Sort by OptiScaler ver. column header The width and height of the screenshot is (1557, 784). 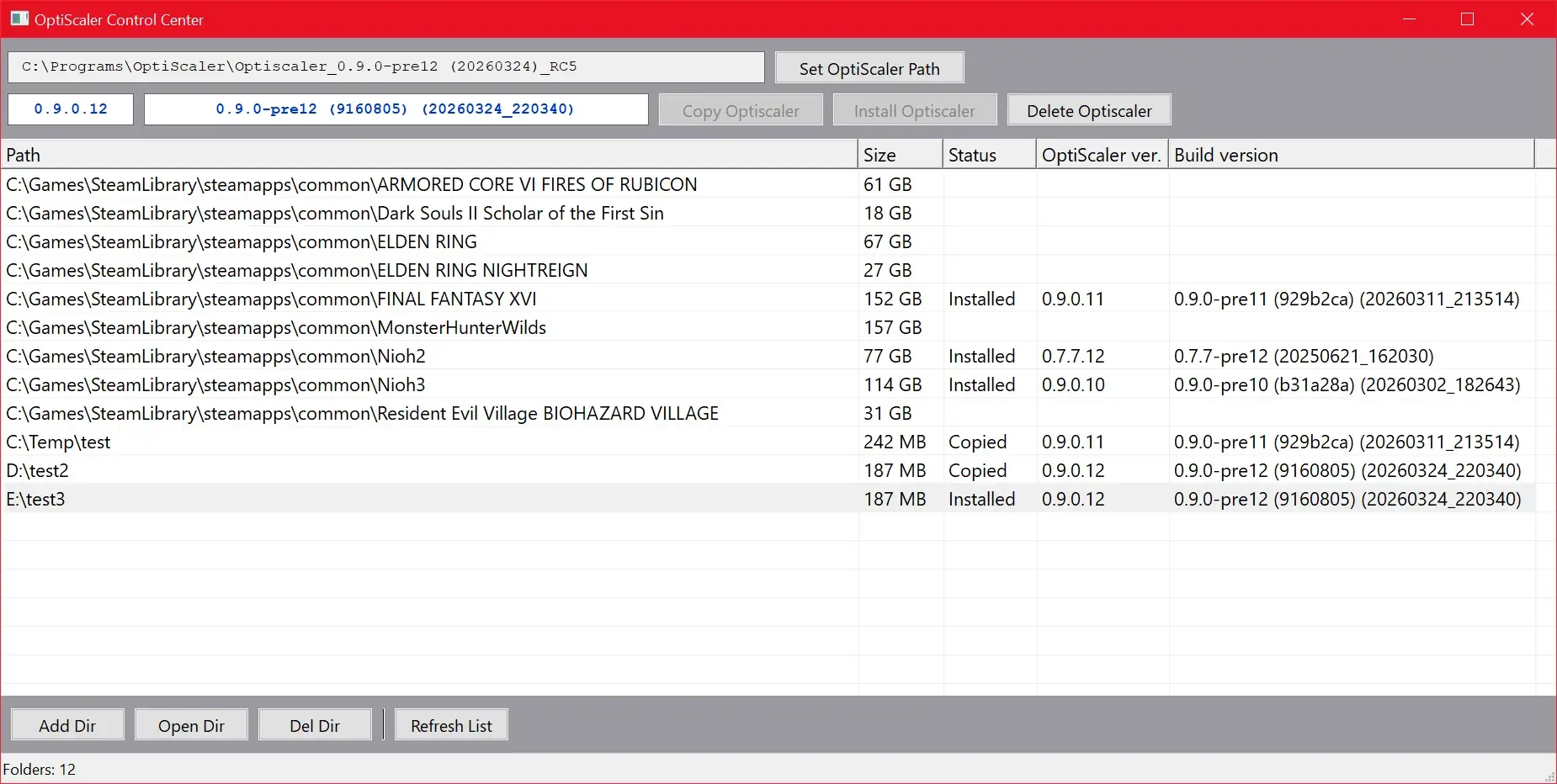pos(1103,155)
